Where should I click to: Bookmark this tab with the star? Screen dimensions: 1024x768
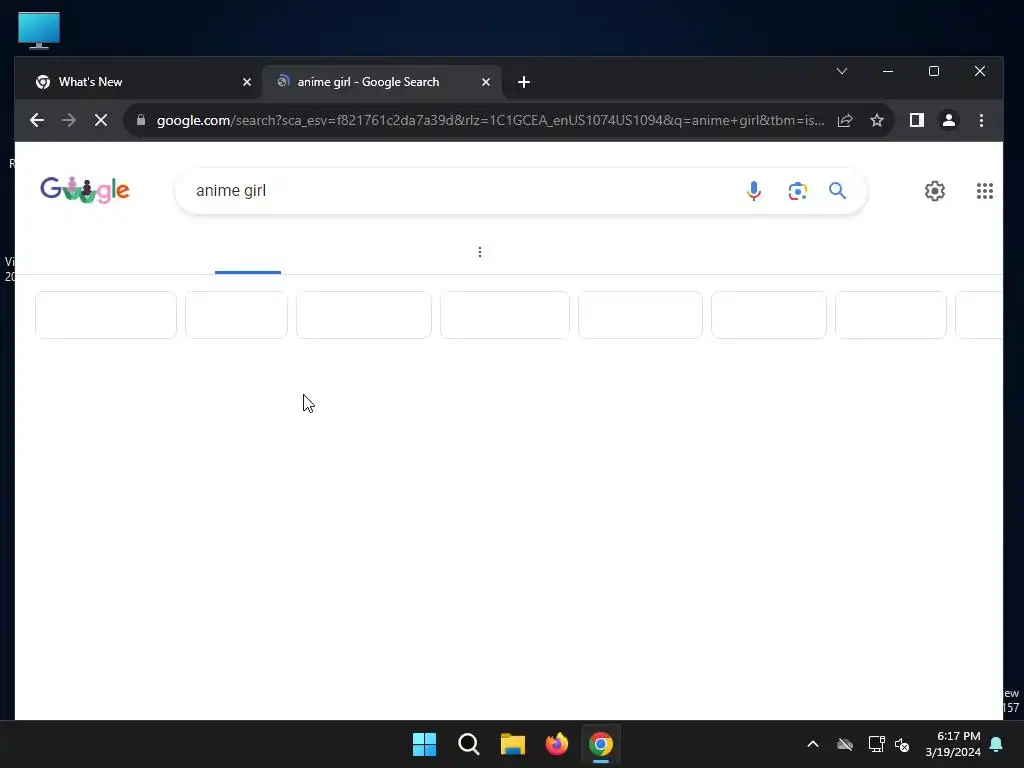click(x=877, y=120)
